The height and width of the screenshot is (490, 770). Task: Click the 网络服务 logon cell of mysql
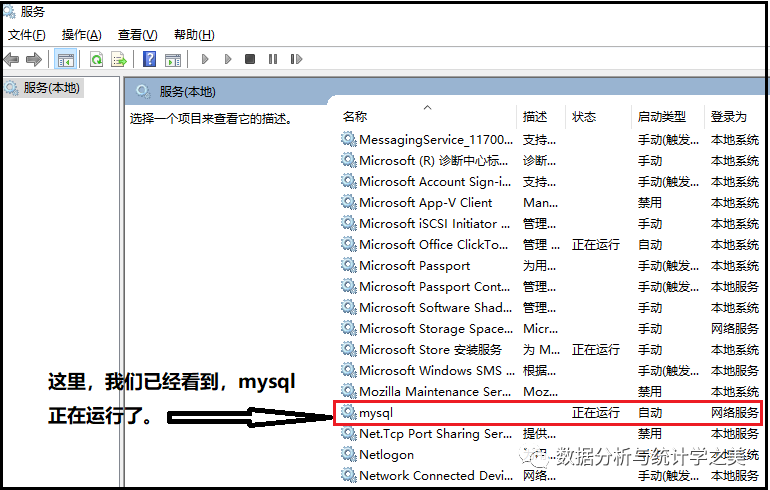(x=735, y=412)
